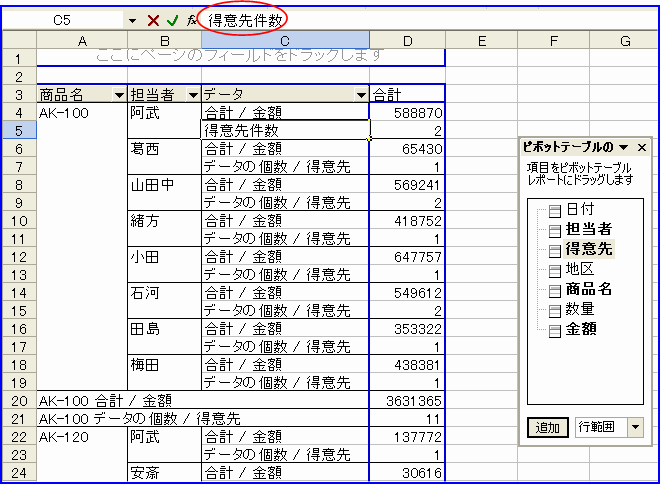The width and height of the screenshot is (660, 484).
Task: Open the データ field filter dropdown
Action: tap(361, 95)
